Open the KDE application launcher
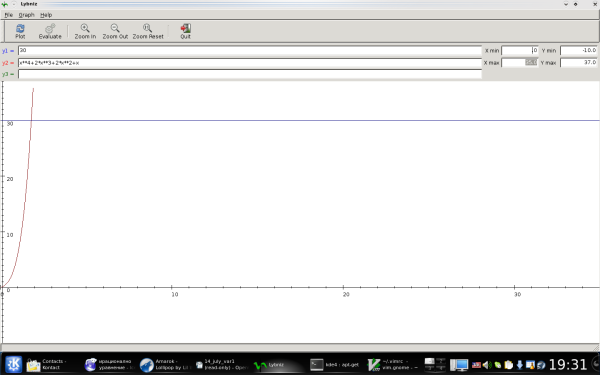 click(x=13, y=364)
